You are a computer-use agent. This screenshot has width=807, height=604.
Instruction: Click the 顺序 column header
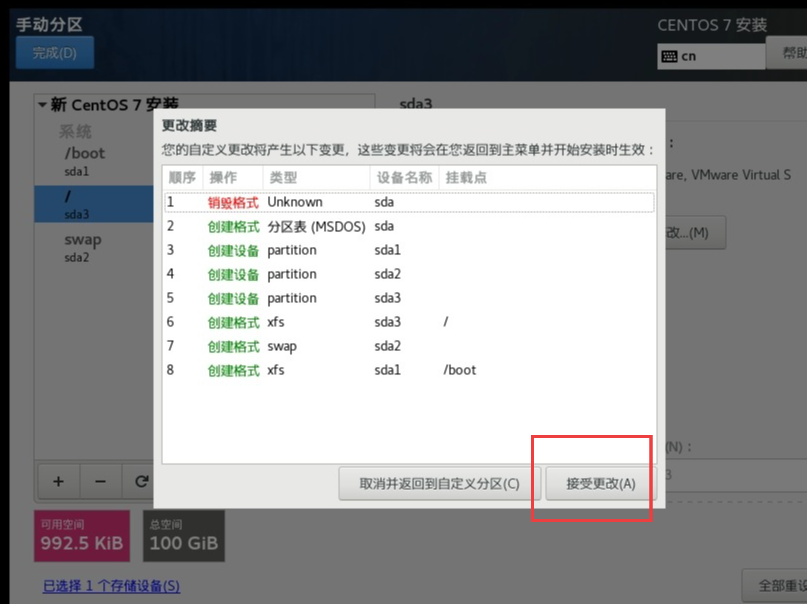click(182, 177)
